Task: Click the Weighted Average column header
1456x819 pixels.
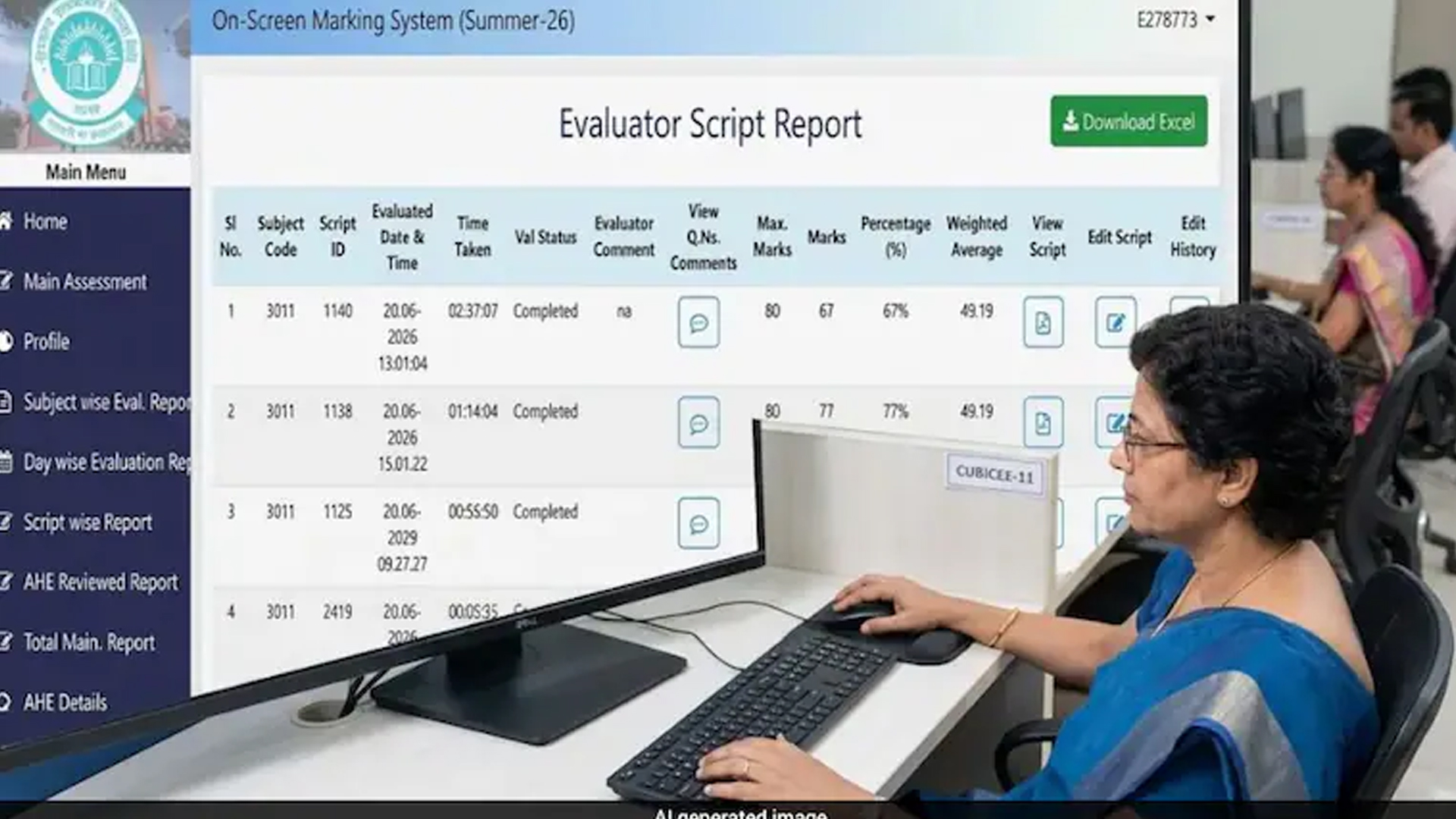Action: tap(977, 237)
